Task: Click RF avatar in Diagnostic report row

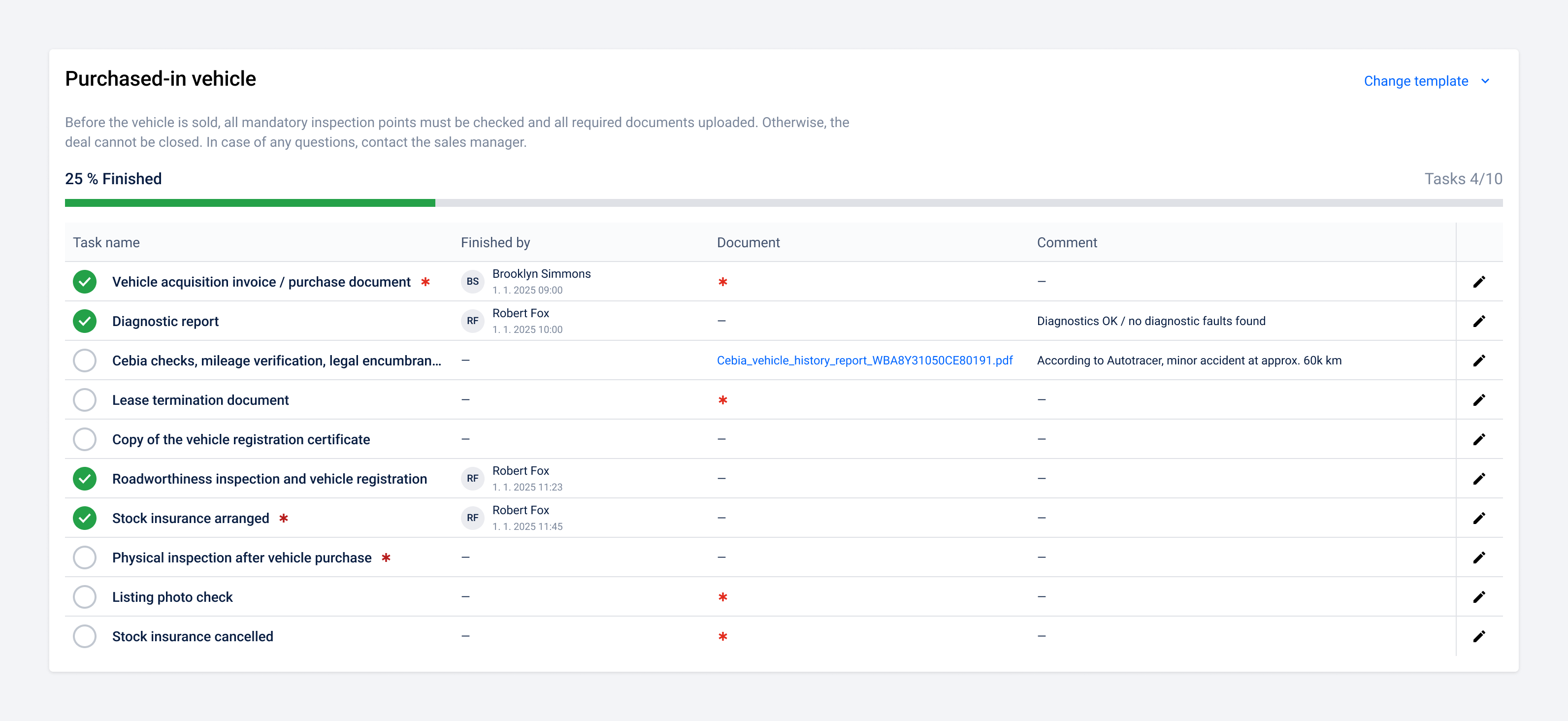Action: click(472, 321)
